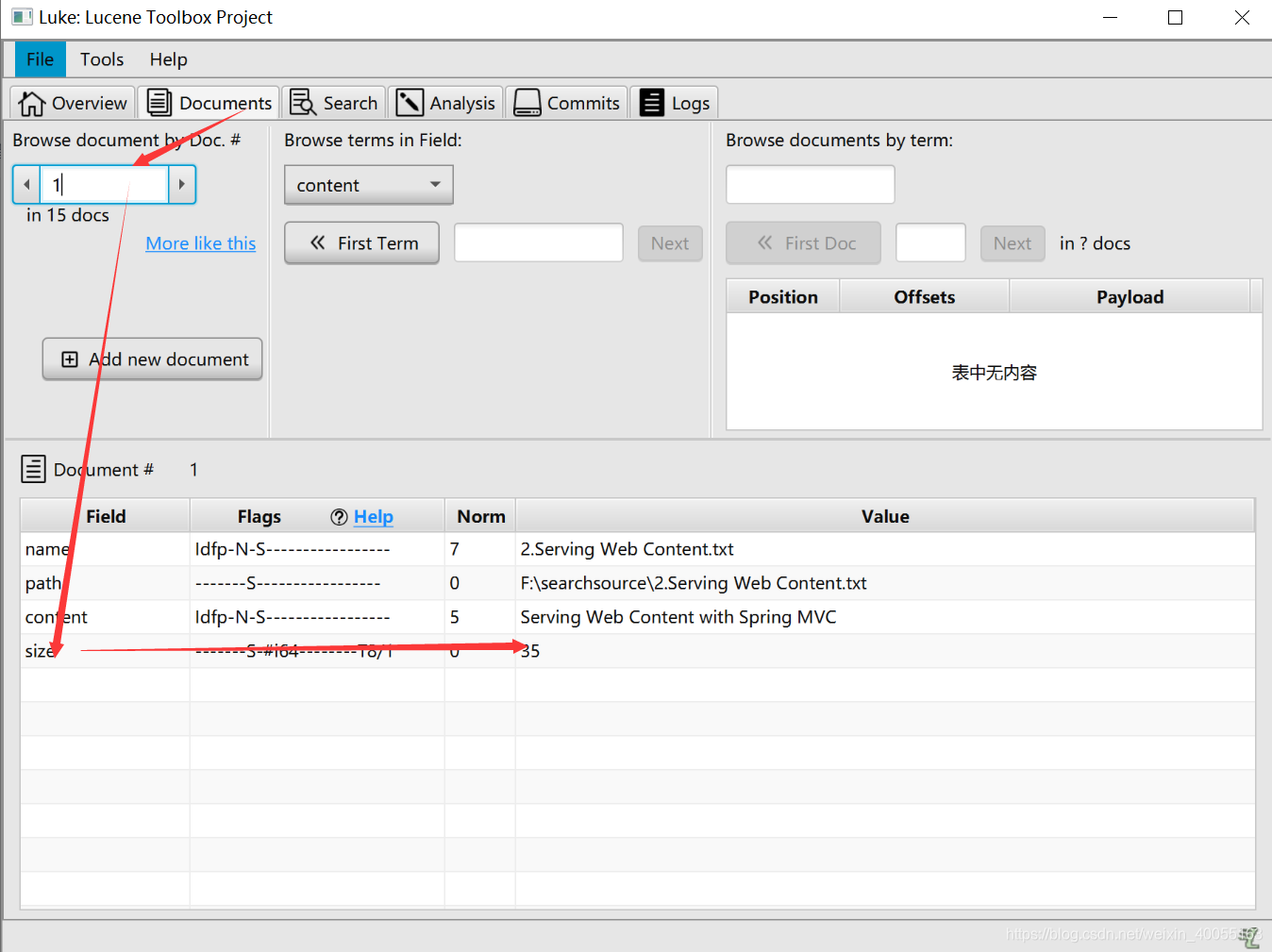Open the Help menu
Viewport: 1272px width, 952px height.
point(168,59)
